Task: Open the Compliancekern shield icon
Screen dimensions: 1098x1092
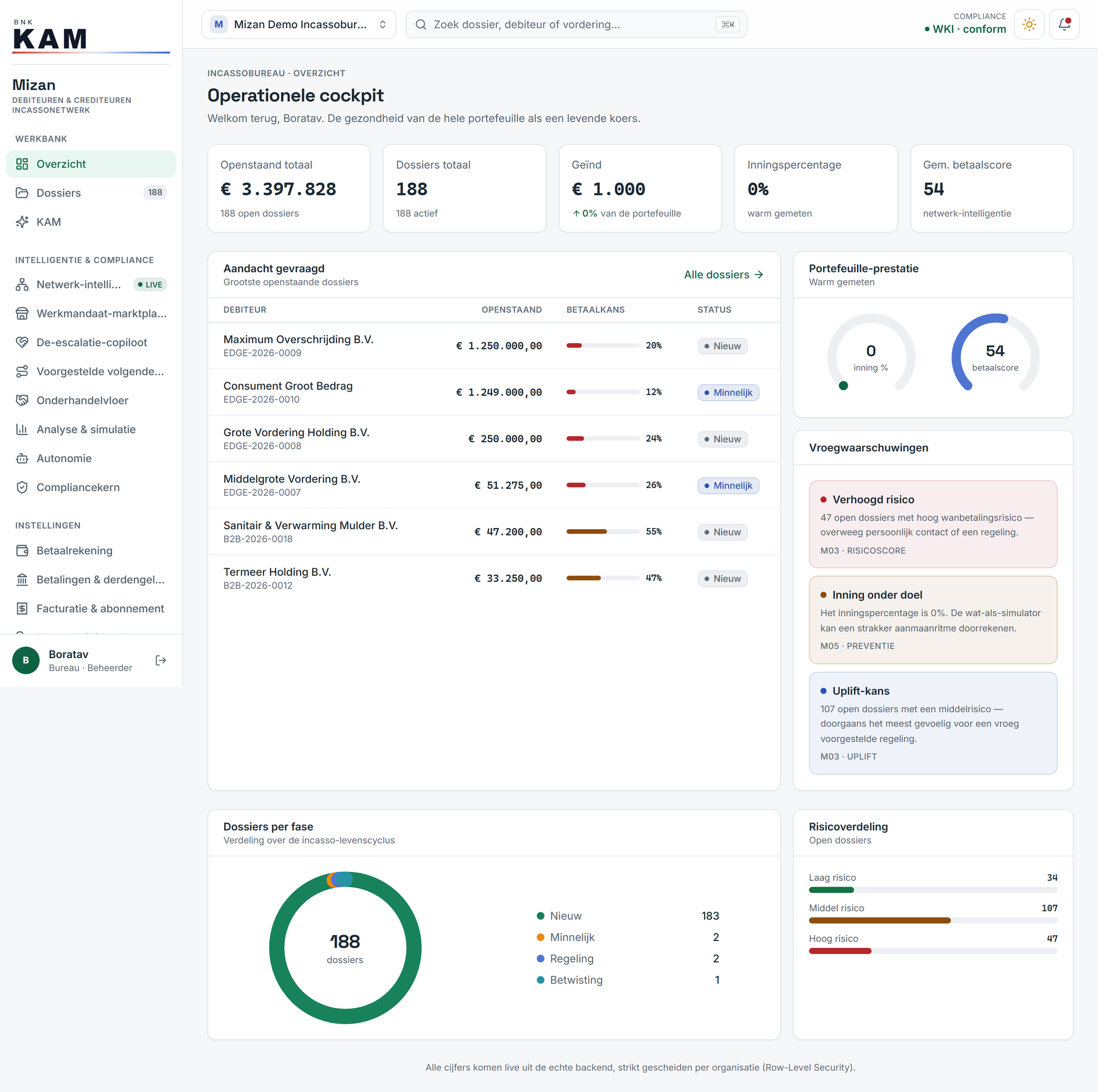Action: (22, 487)
